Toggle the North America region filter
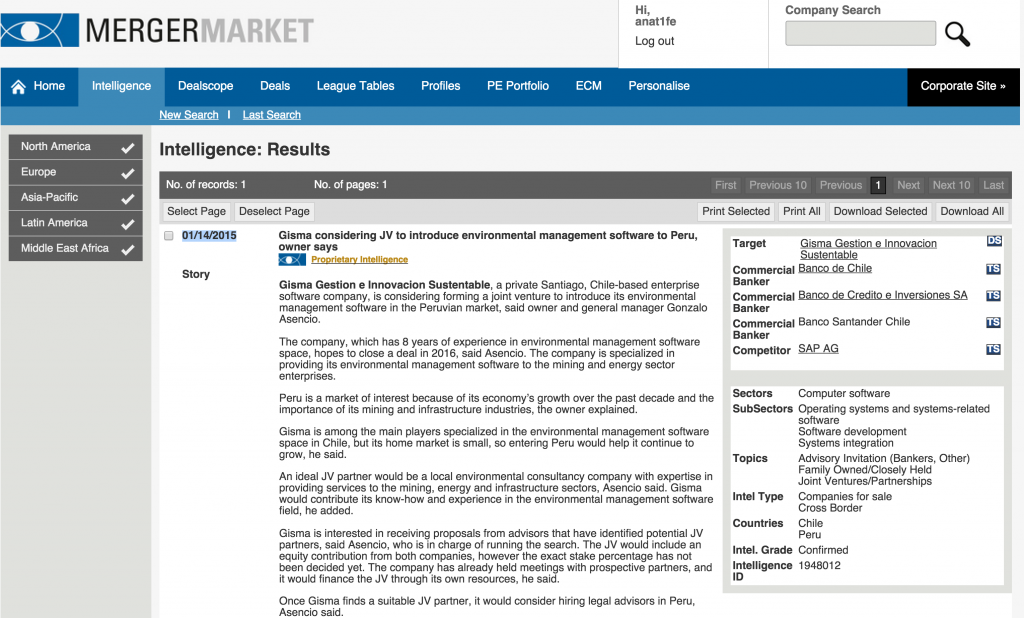 [x=76, y=147]
